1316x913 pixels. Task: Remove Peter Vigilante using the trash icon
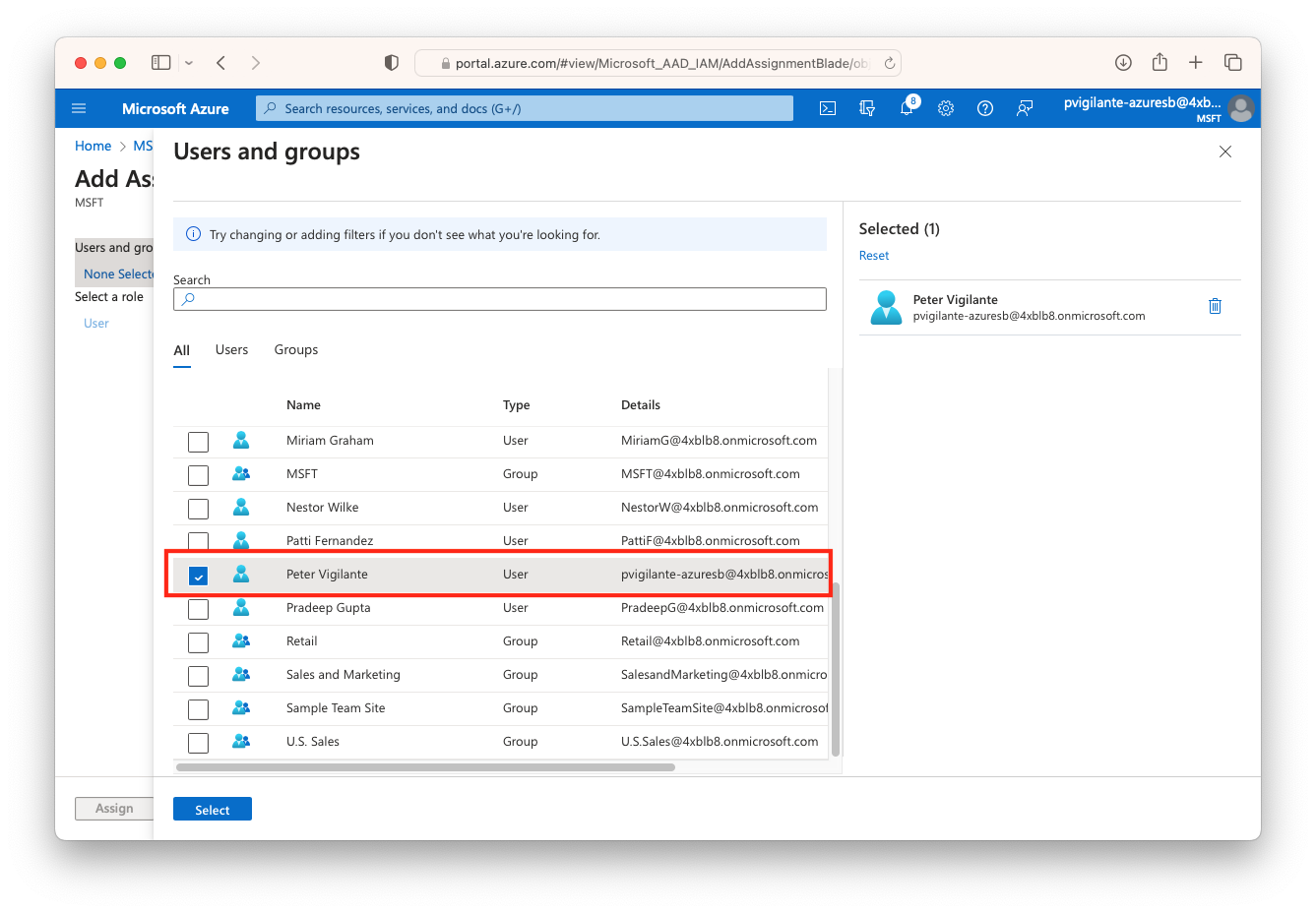(x=1215, y=306)
